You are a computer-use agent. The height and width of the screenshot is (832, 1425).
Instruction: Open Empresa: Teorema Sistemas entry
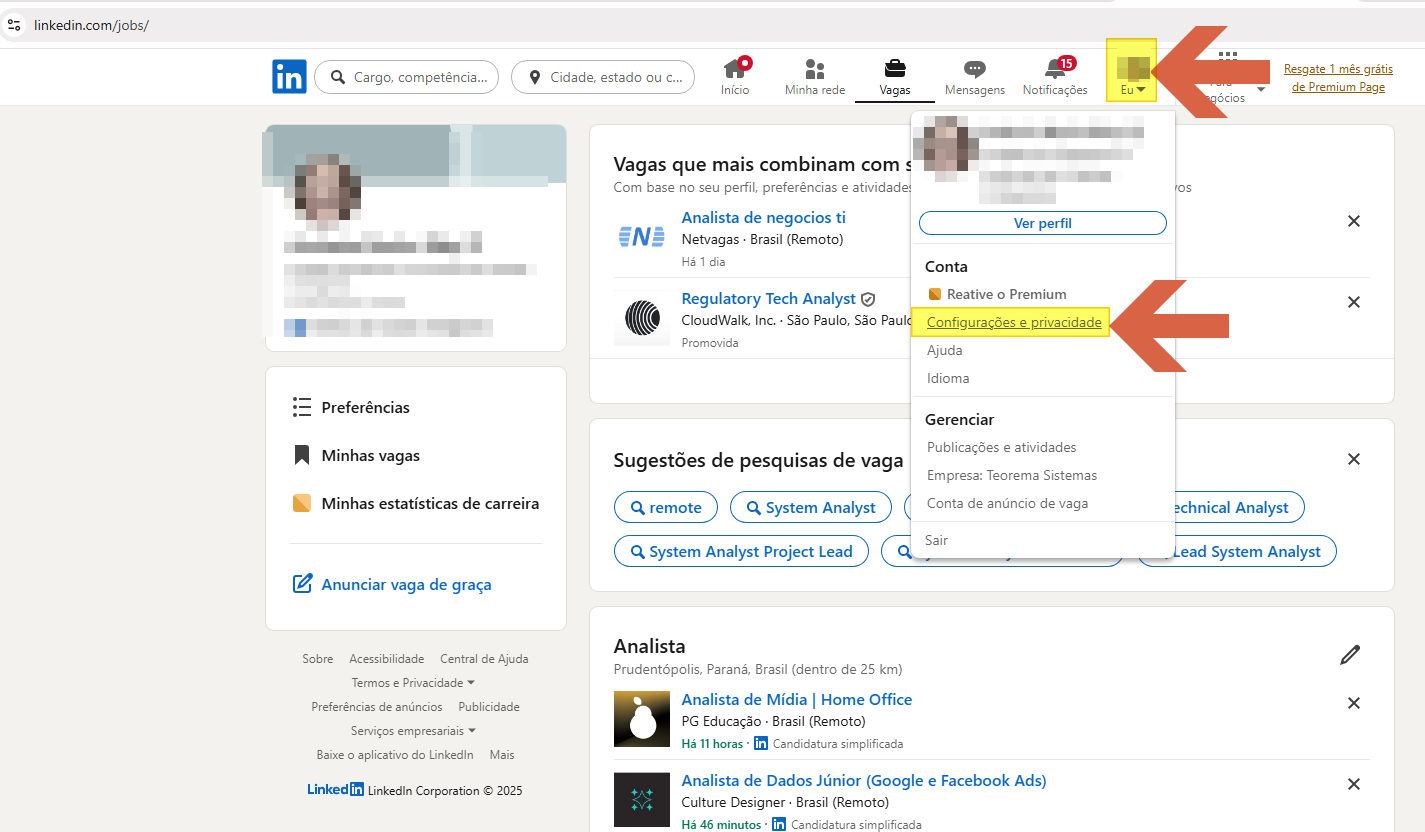click(x=1012, y=475)
